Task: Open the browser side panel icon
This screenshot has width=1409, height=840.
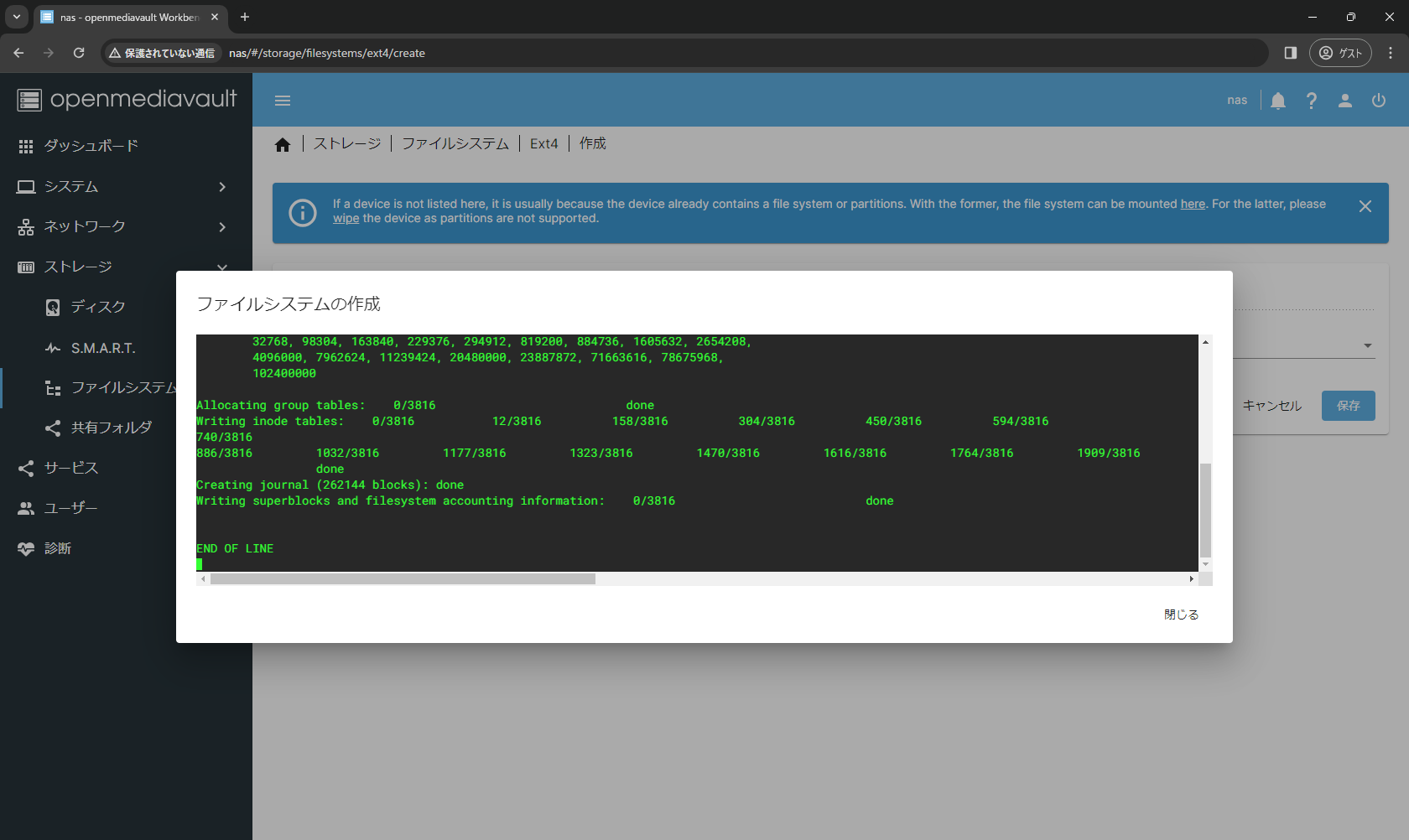Action: click(x=1290, y=53)
